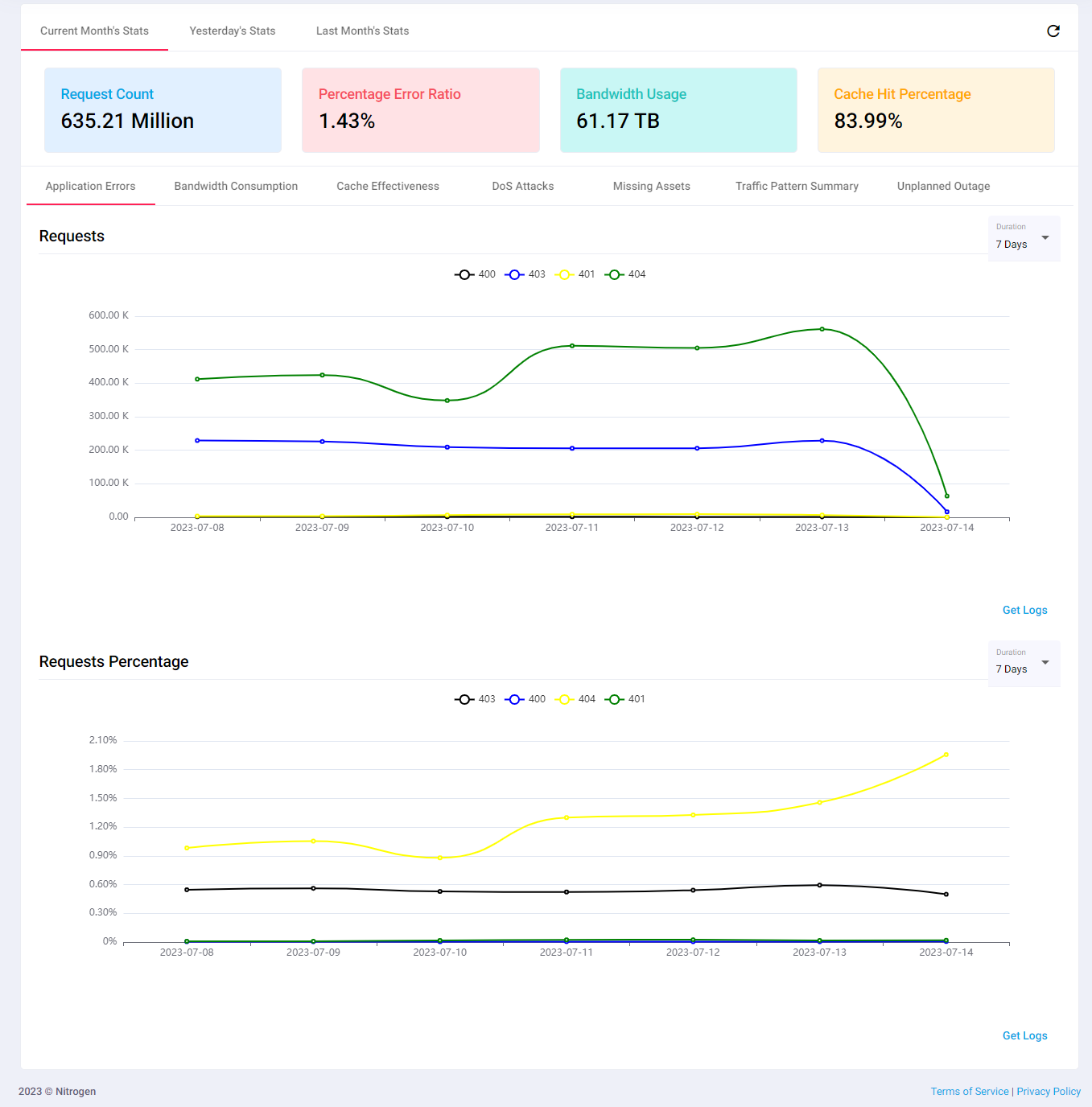Switch to Current Month's Stats tab
The height and width of the screenshot is (1107, 1092).
click(94, 31)
